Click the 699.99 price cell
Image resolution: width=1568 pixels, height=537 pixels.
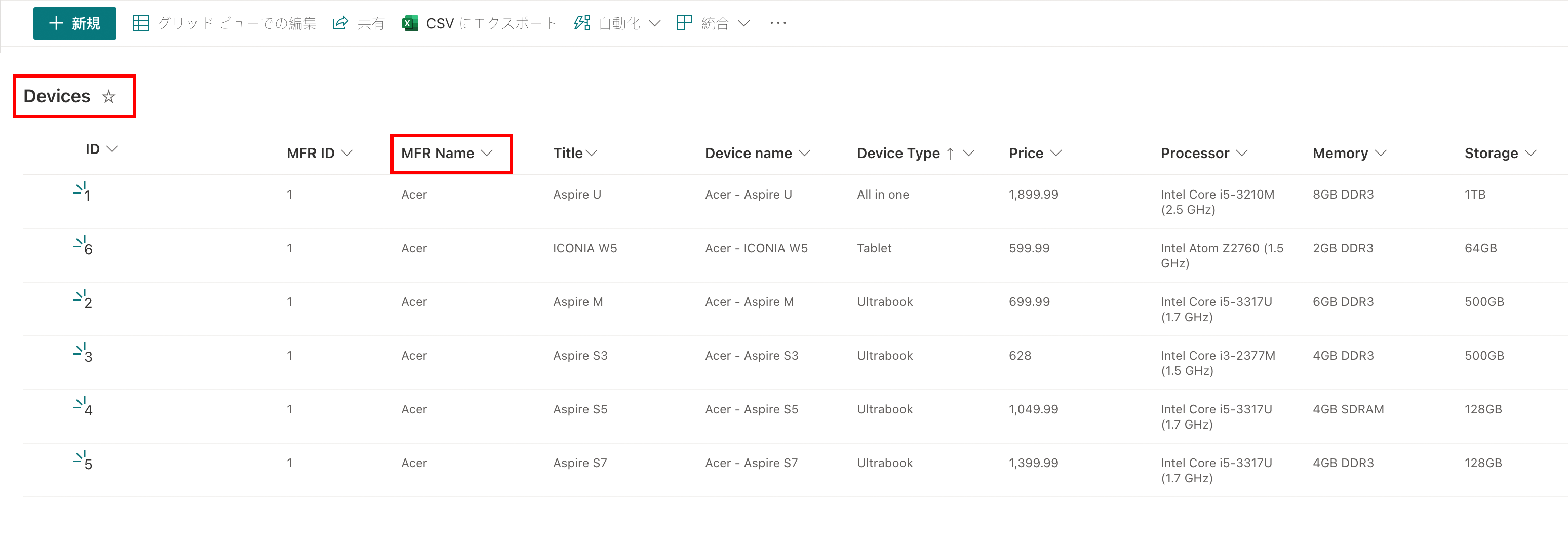pos(1029,301)
